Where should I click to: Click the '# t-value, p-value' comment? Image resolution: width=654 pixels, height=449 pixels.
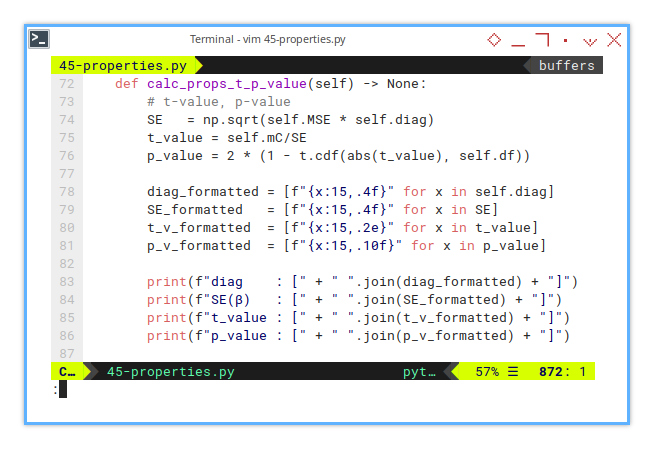219,102
